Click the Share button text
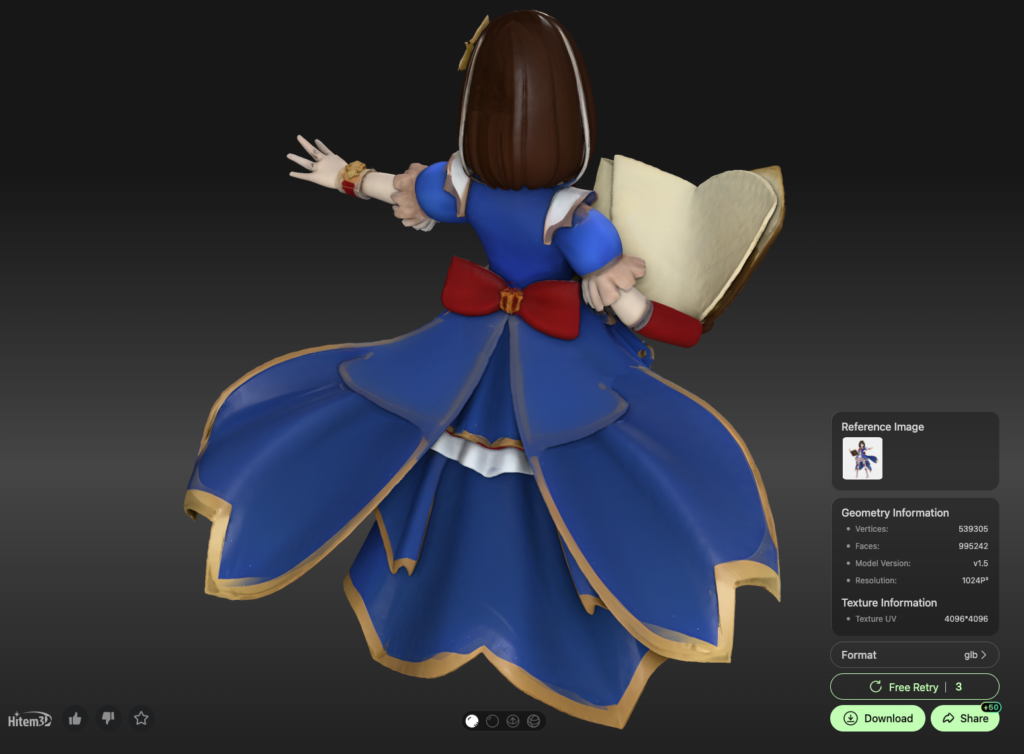The image size is (1024, 754). click(x=974, y=718)
